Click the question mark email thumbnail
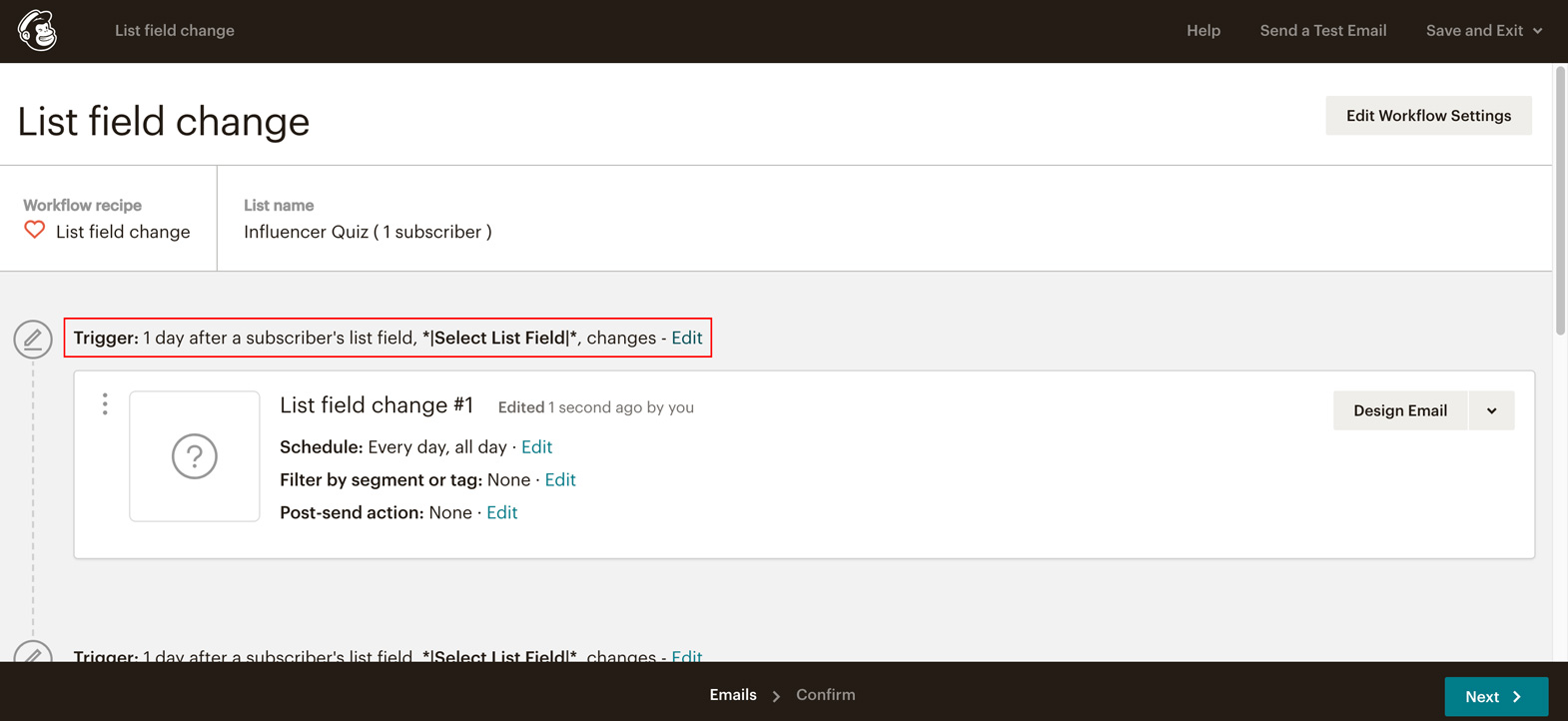 click(x=195, y=456)
